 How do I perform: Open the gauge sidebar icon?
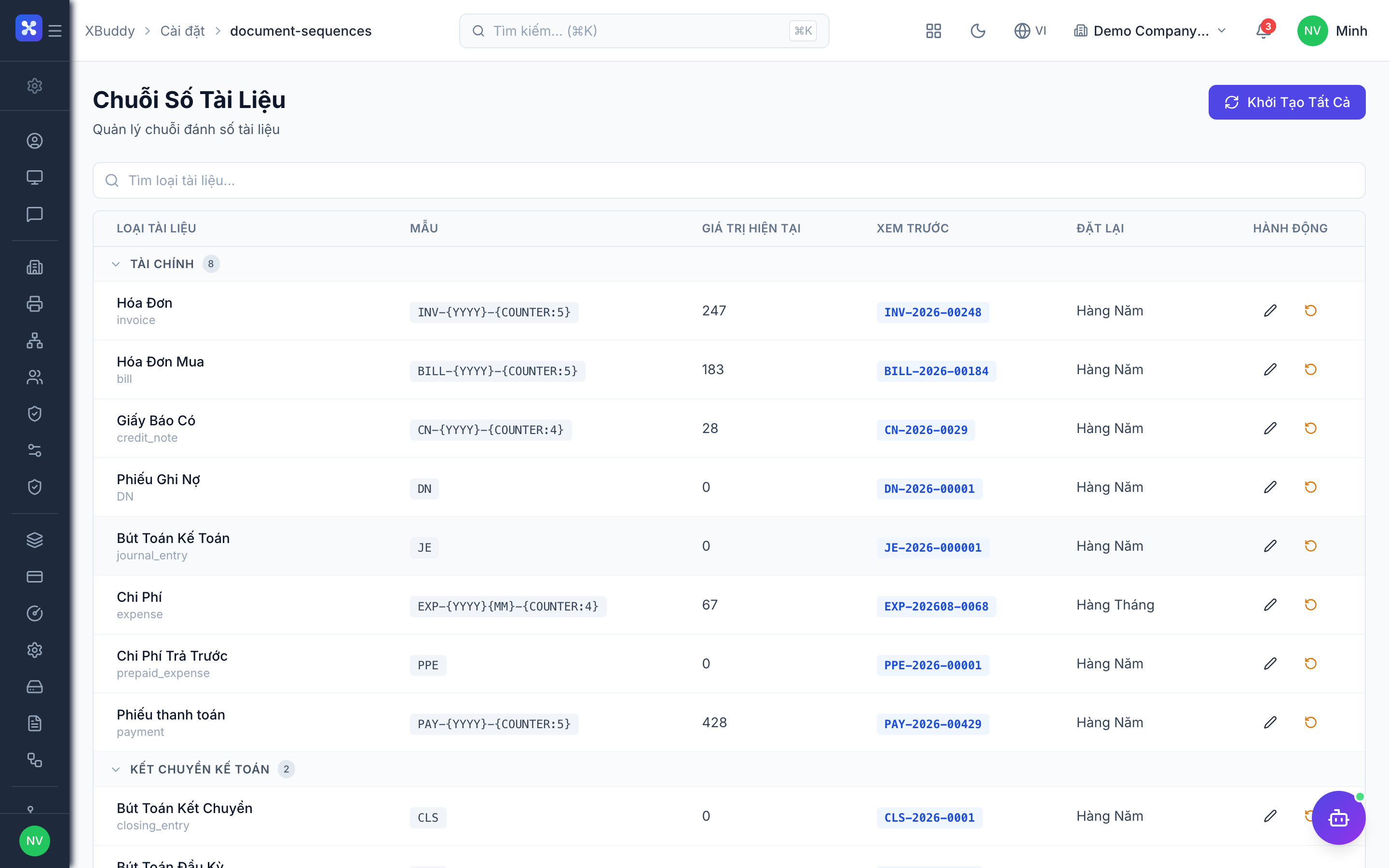[x=34, y=614]
